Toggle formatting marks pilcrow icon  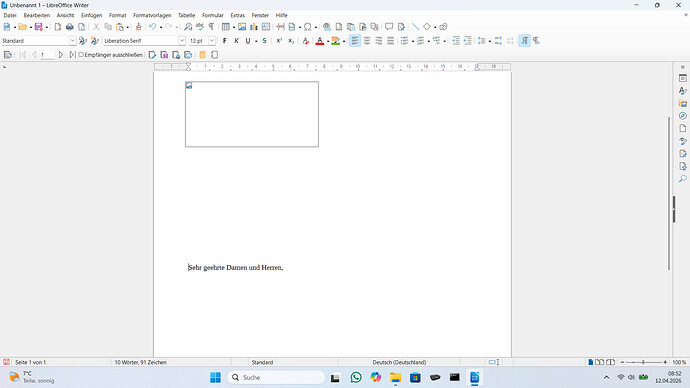tap(212, 27)
